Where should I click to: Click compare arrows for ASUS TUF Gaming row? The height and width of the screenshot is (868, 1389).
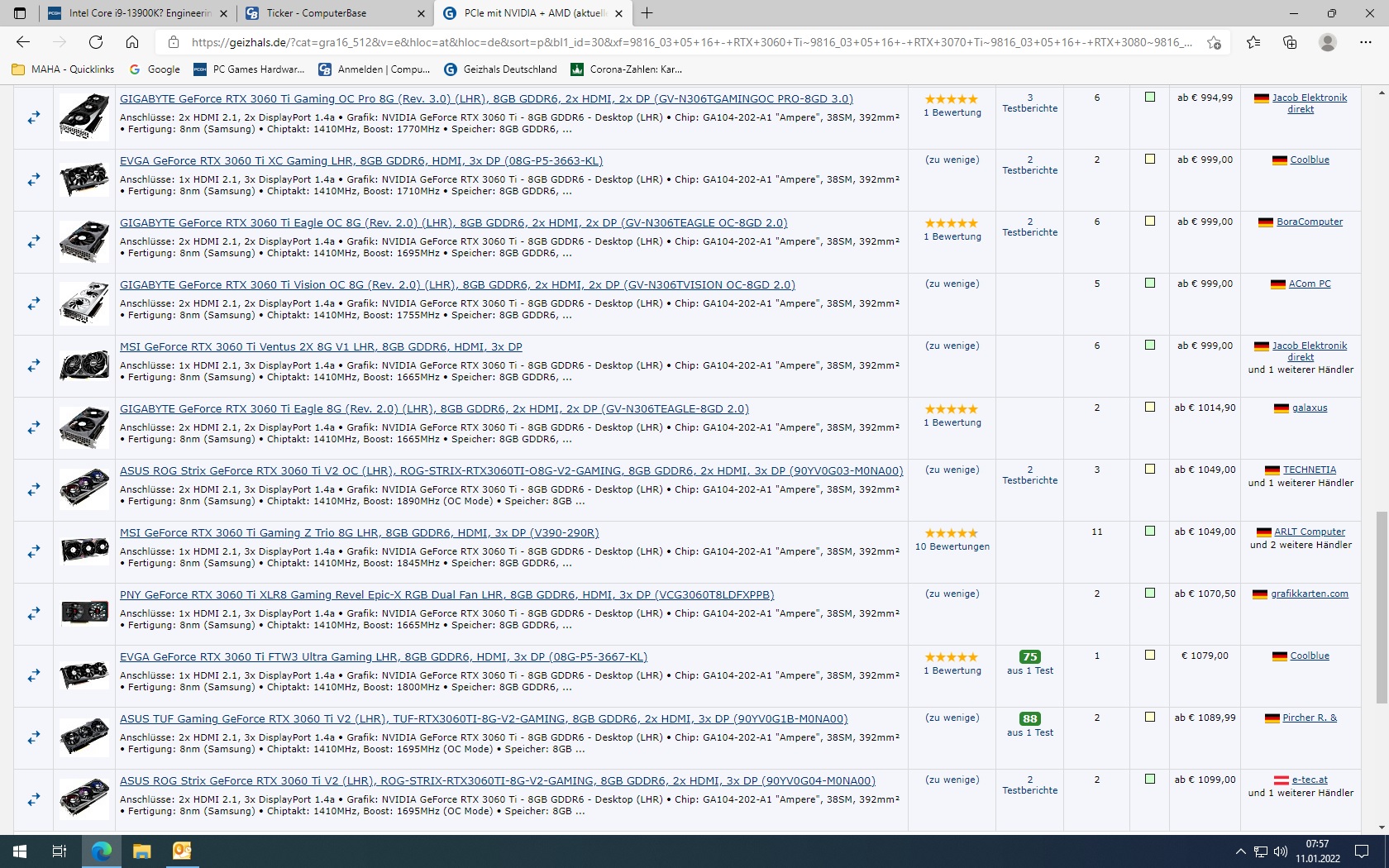coord(34,737)
